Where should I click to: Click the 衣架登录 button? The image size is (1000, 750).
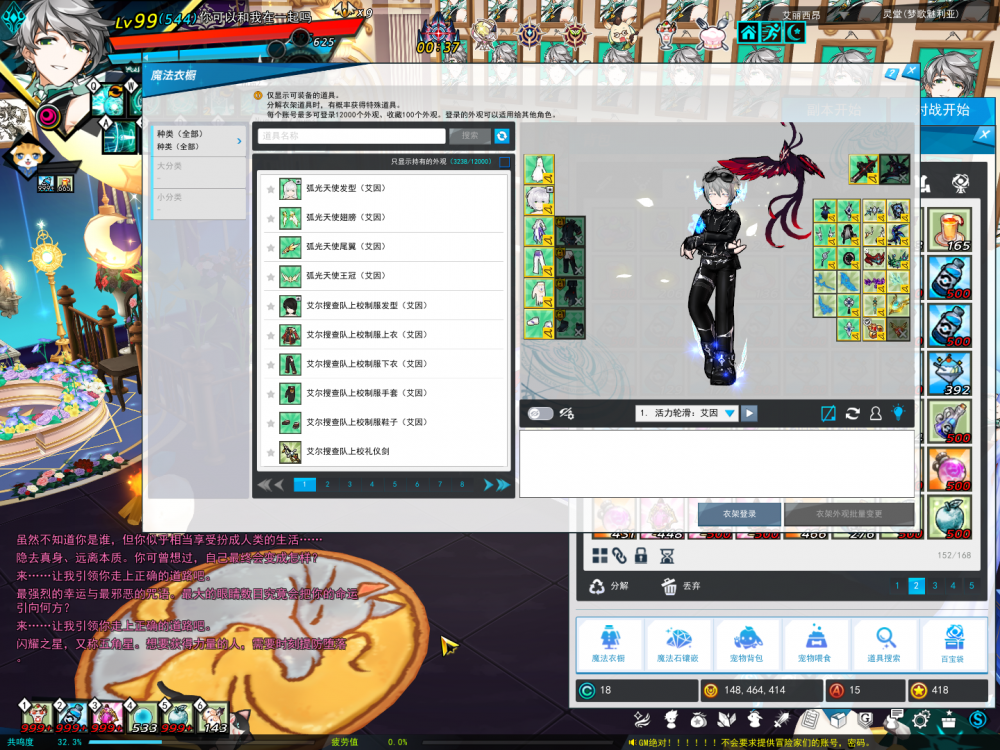(740, 513)
